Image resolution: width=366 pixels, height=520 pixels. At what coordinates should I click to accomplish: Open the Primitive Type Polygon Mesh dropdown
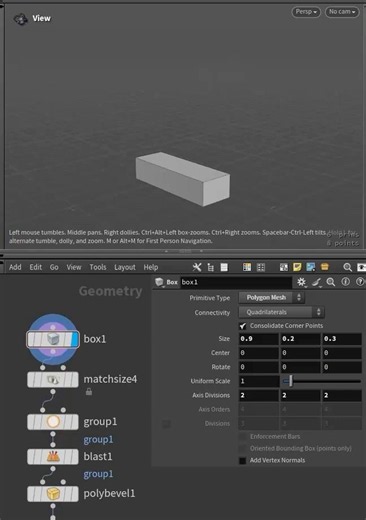coord(271,298)
